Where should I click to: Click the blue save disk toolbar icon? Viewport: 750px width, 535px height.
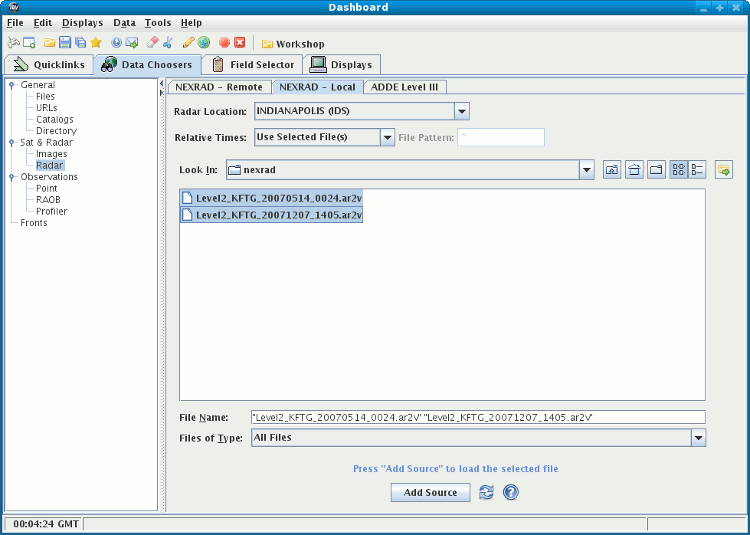[x=65, y=43]
